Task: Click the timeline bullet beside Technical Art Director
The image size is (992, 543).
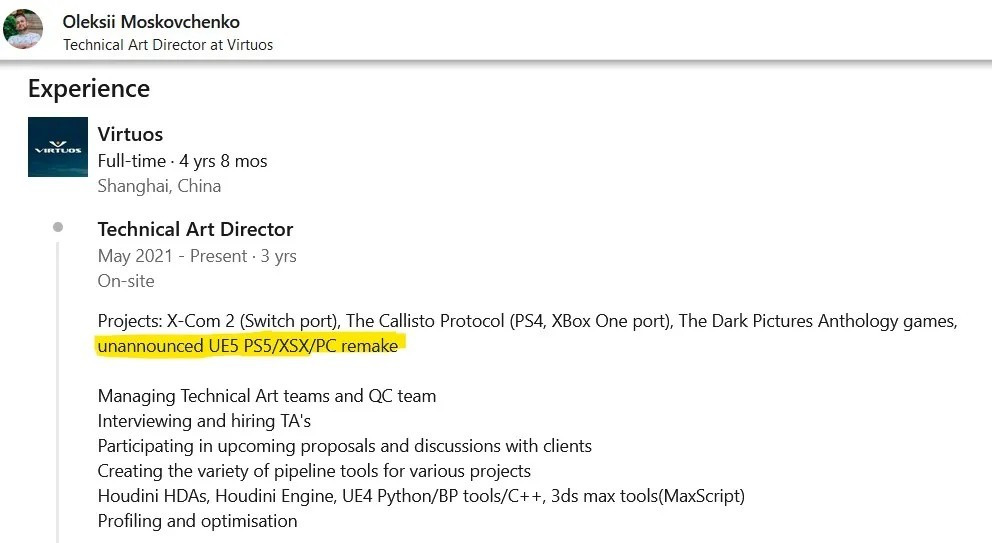Action: (x=58, y=228)
